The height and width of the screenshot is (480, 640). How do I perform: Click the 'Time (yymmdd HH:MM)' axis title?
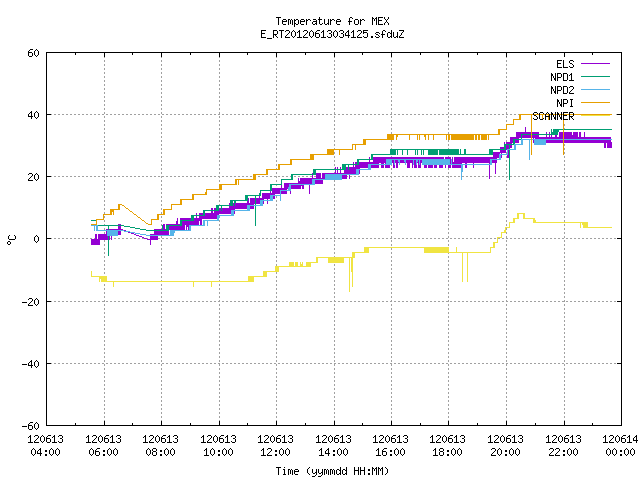coord(332,471)
